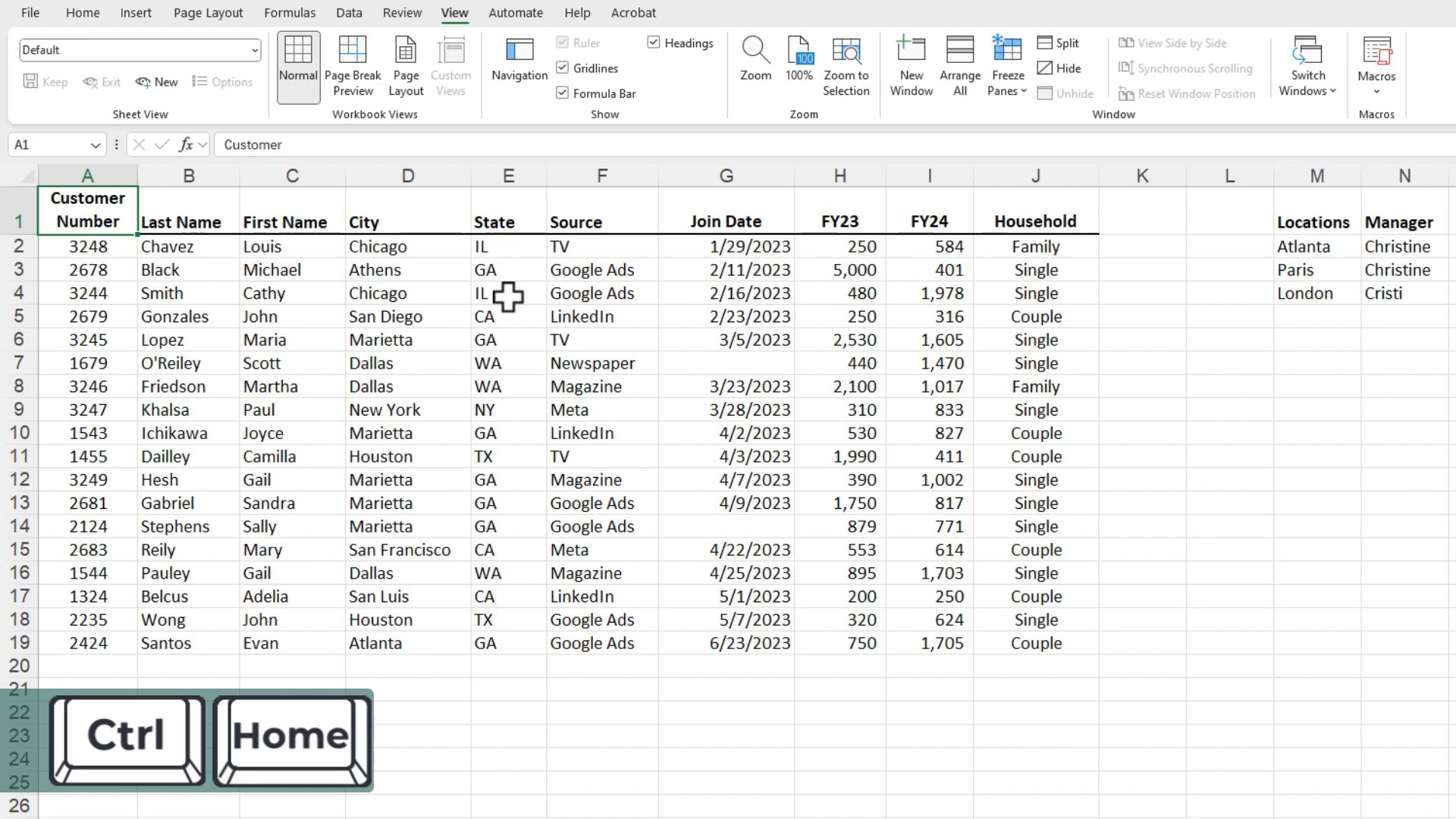Set zoom to 100%
The height and width of the screenshot is (819, 1456).
click(799, 59)
